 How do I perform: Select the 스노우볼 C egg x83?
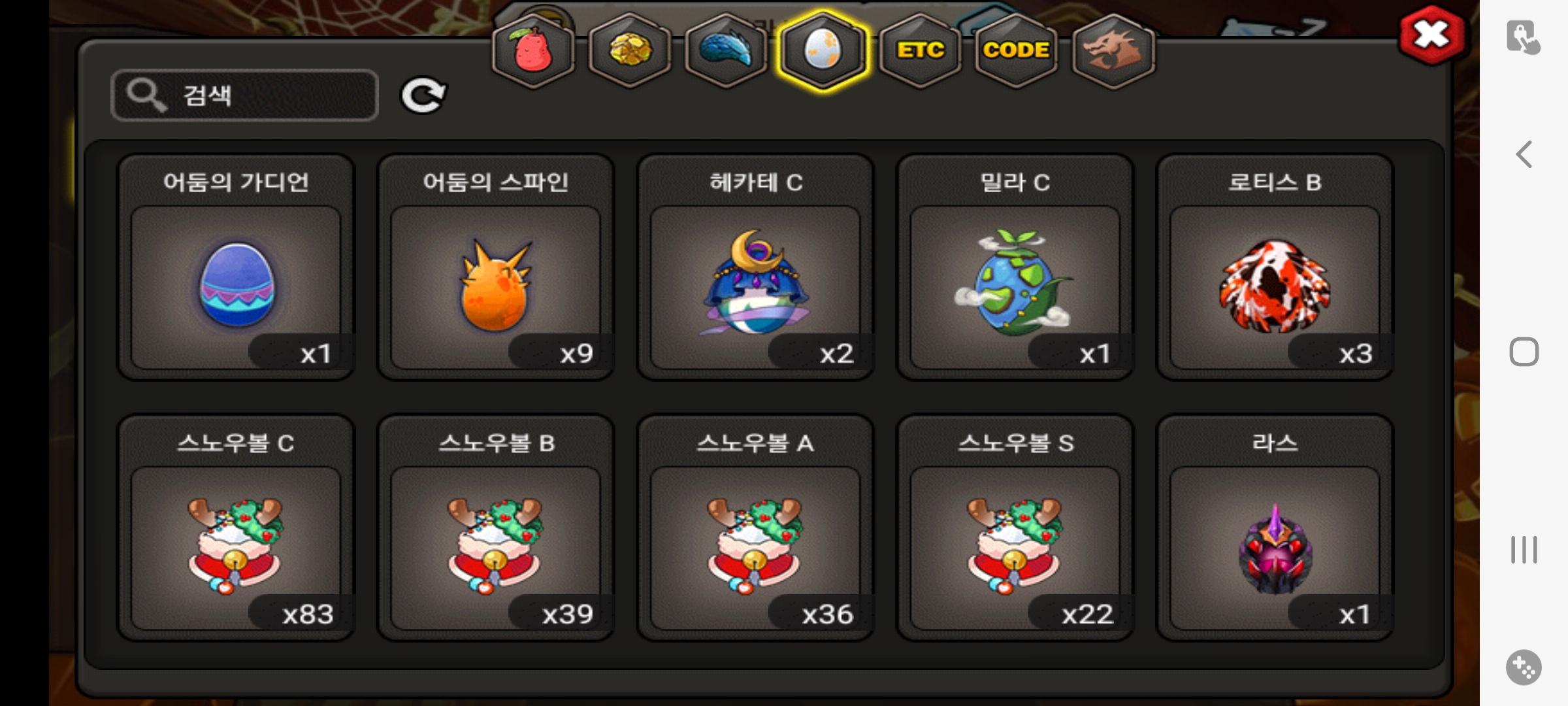[236, 528]
